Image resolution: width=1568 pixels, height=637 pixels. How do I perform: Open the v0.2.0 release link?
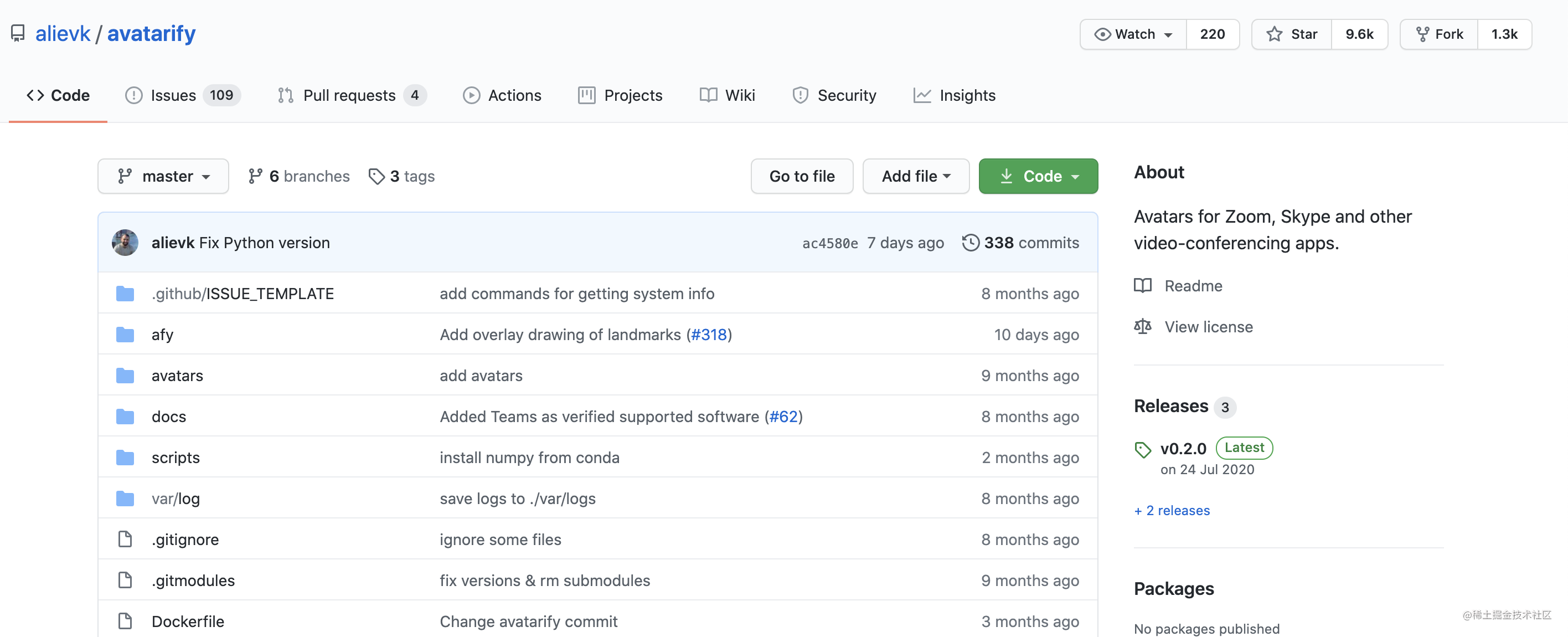point(1183,449)
